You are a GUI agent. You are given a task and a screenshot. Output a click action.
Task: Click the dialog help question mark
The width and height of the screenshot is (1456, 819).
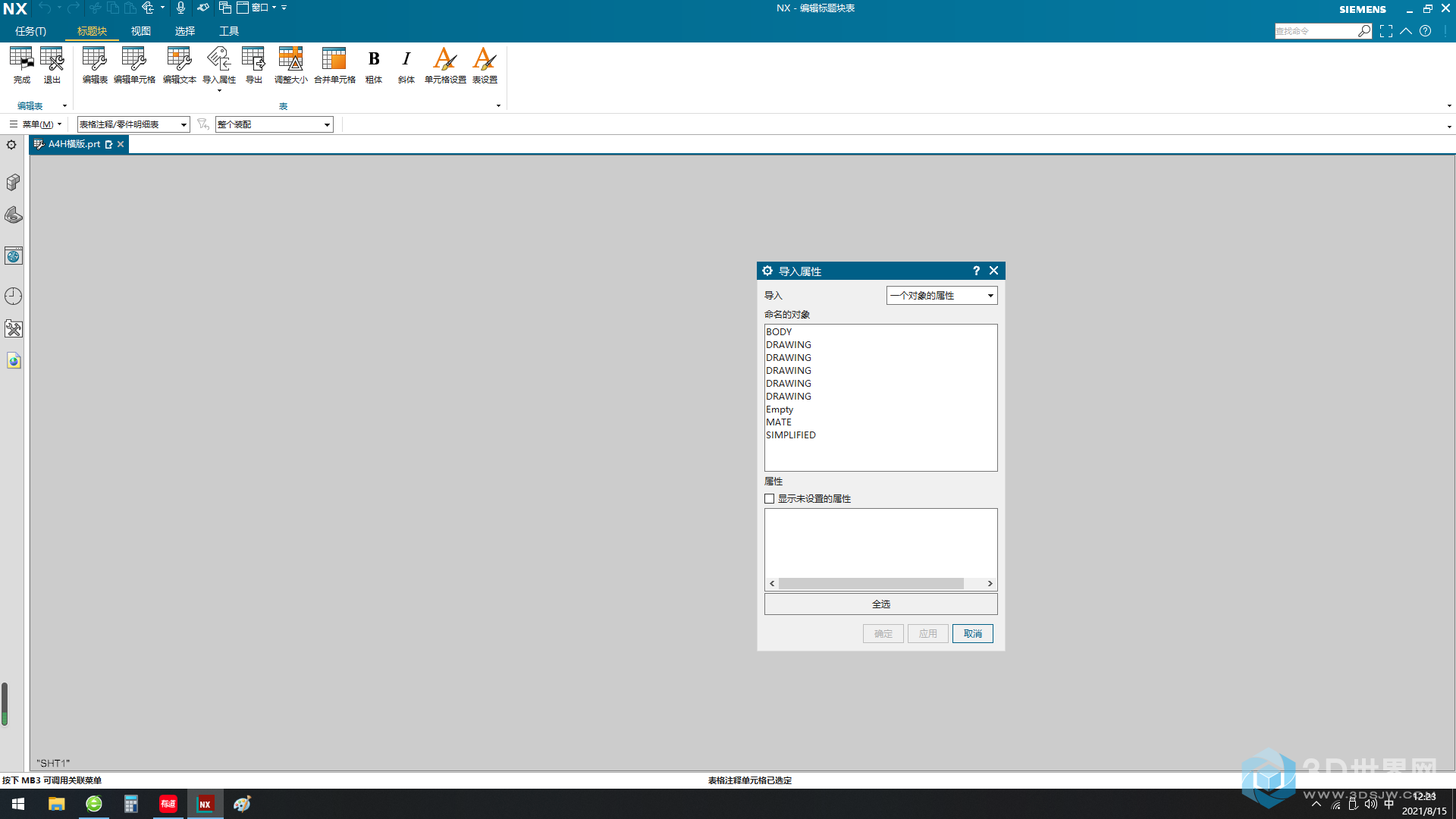tap(976, 271)
